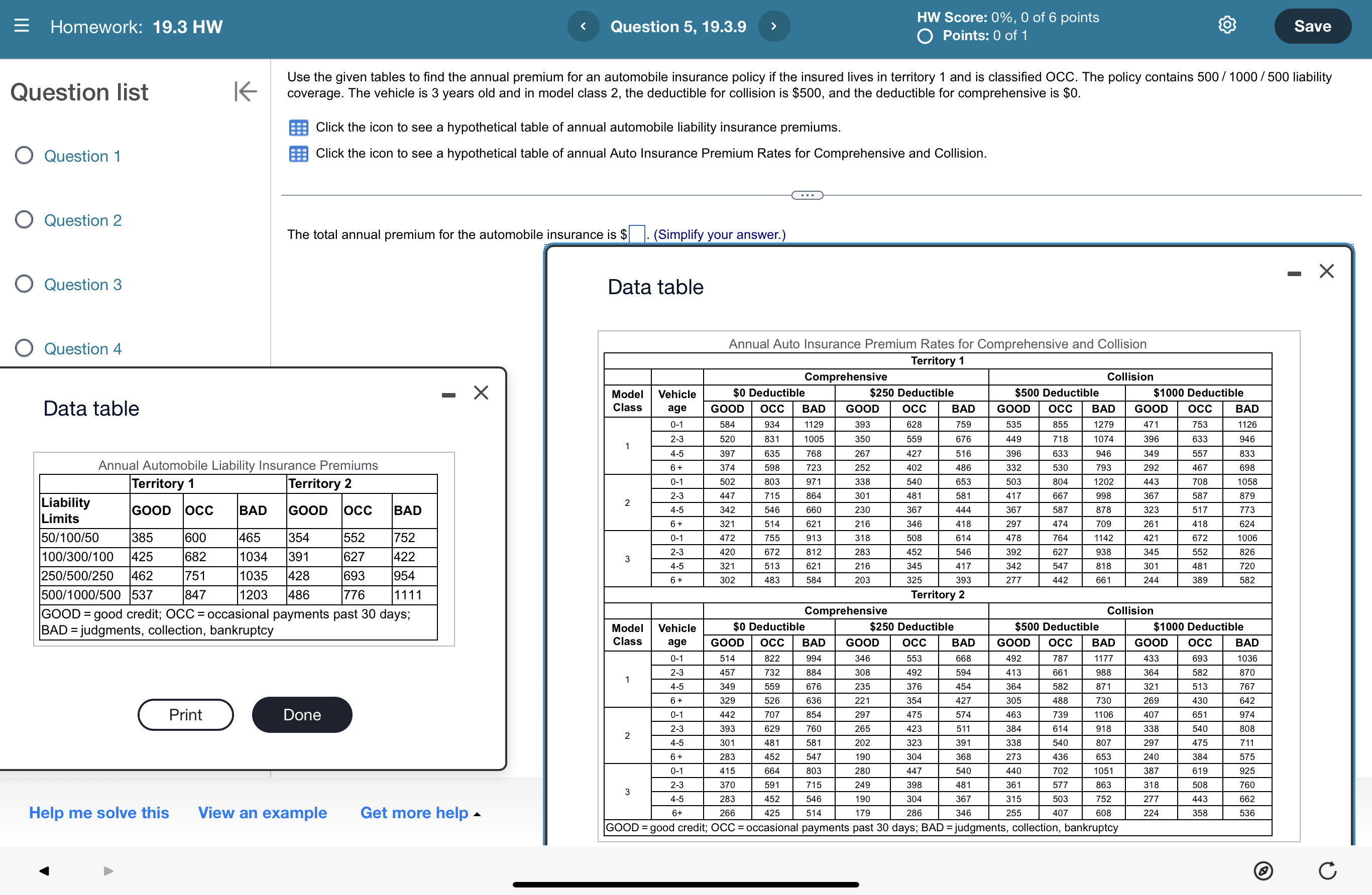Click the annual premium answer box
Screen dimensions: 1372x895
click(636, 233)
